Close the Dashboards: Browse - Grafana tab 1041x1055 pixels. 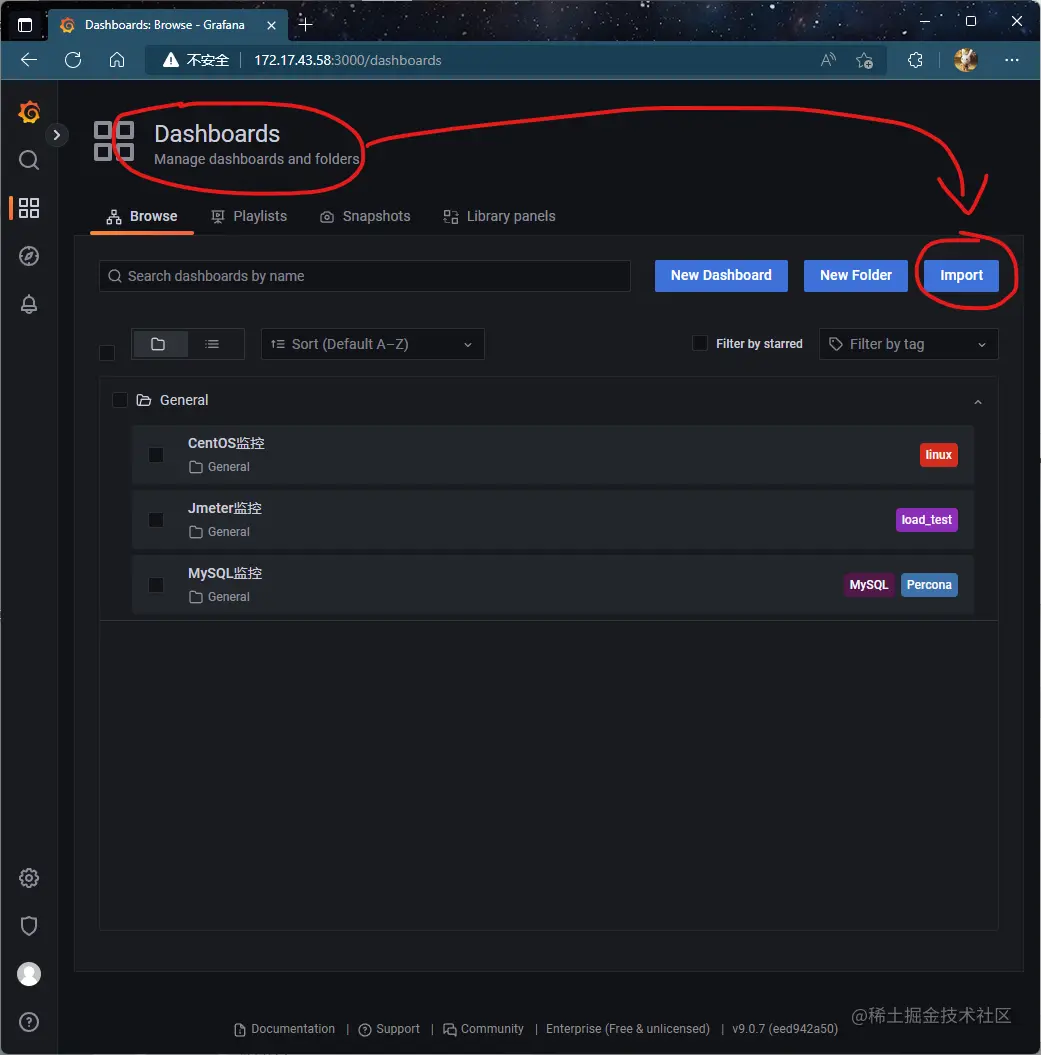click(x=271, y=25)
